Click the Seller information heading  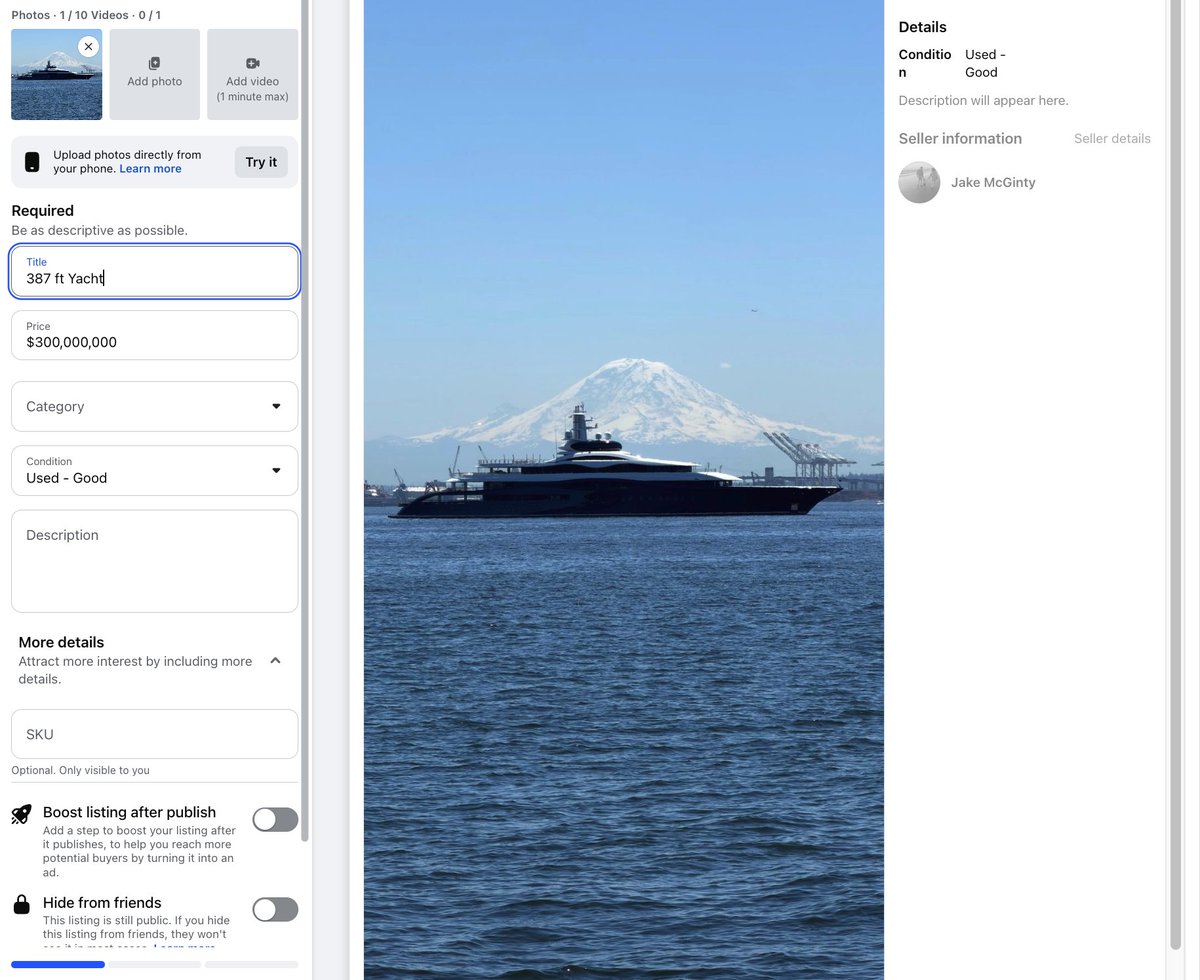pos(960,139)
